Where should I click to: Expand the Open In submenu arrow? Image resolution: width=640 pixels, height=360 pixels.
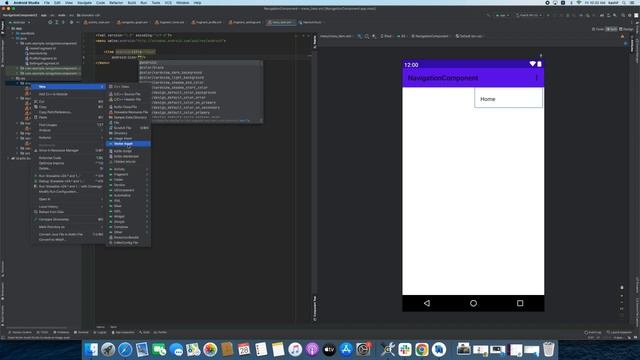[102, 199]
